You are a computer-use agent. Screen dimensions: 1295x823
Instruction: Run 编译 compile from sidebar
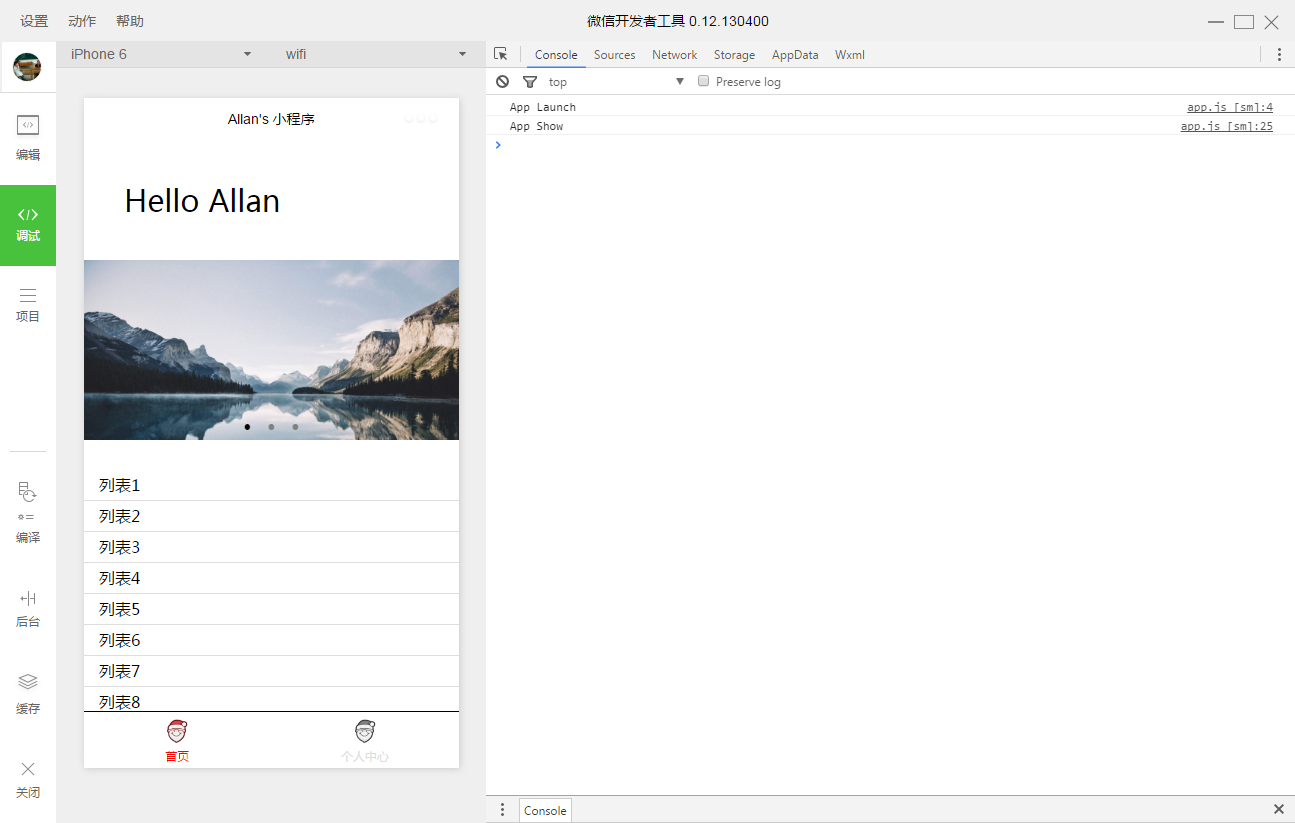click(28, 512)
